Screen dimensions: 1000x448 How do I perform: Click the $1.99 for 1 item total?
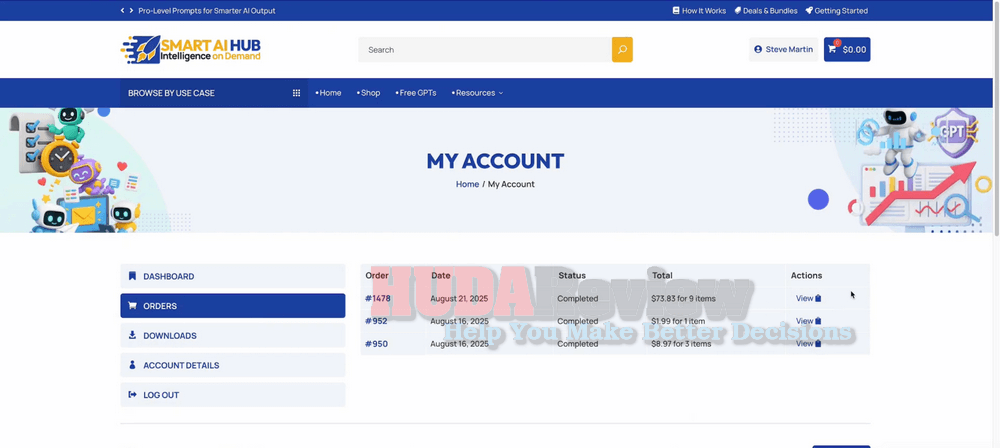pyautogui.click(x=678, y=321)
